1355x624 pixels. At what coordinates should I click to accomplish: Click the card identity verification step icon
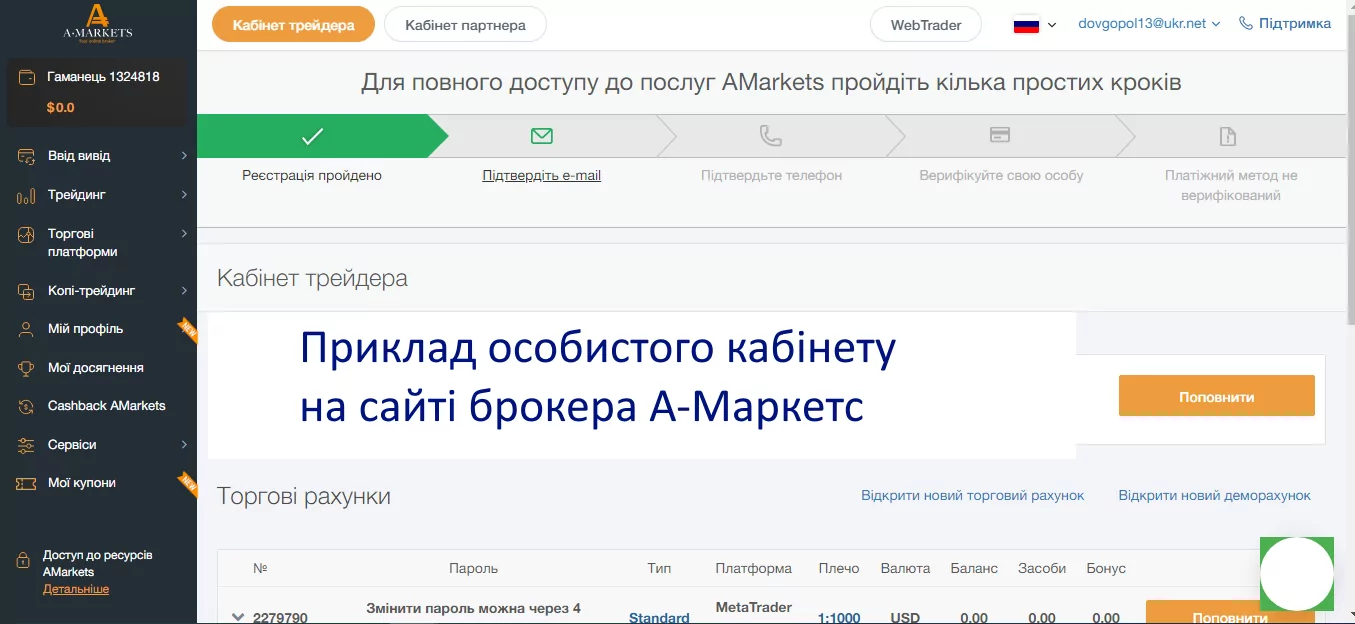[x=999, y=134]
